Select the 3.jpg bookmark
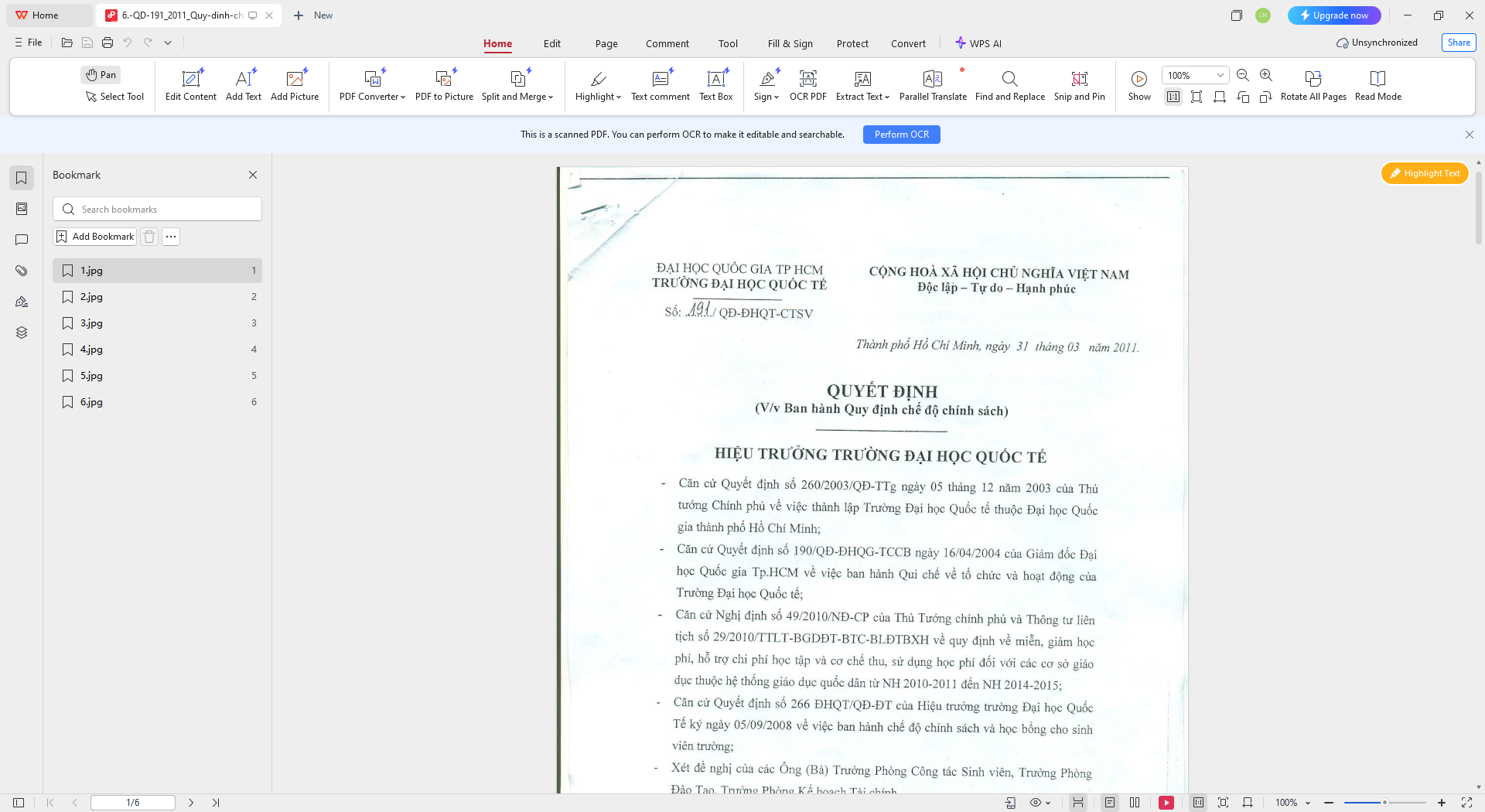Viewport: 1485px width, 812px height. pos(158,323)
